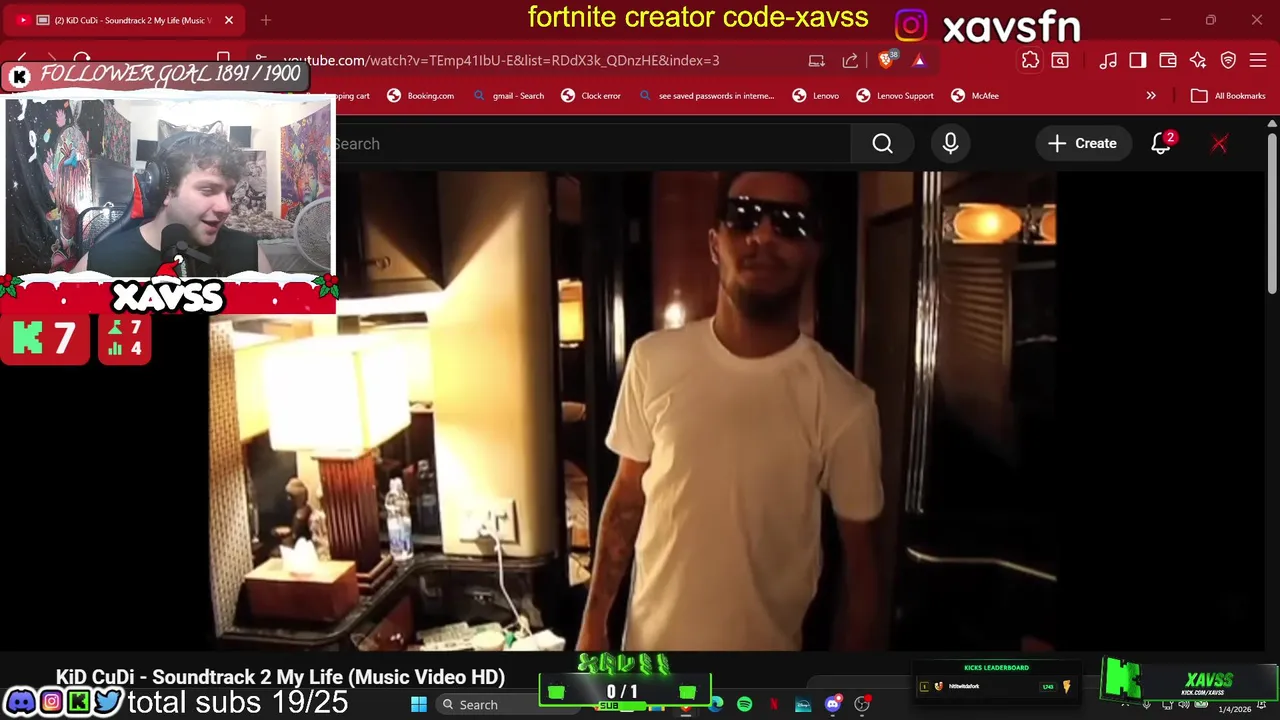
Task: Click the install app icon in address bar
Action: click(x=817, y=61)
